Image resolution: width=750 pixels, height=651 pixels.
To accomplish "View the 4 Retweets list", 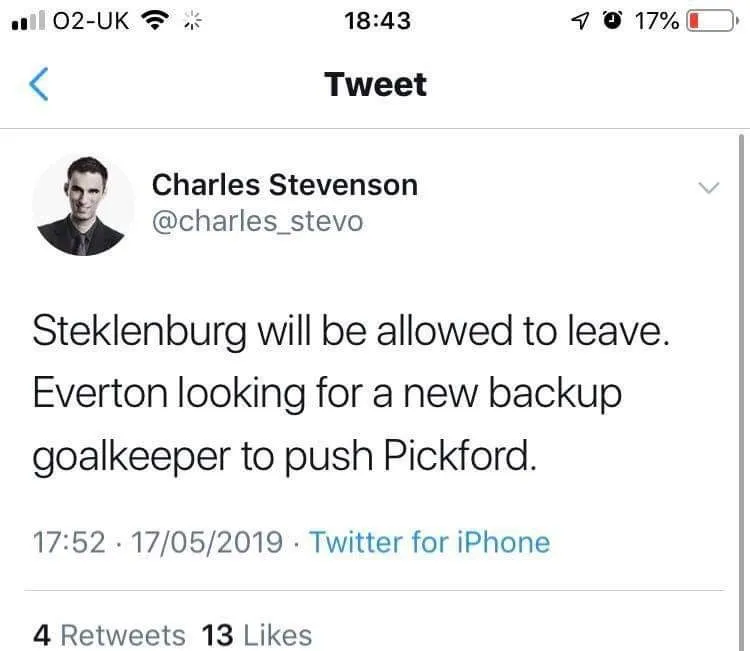I will pyautogui.click(x=109, y=635).
